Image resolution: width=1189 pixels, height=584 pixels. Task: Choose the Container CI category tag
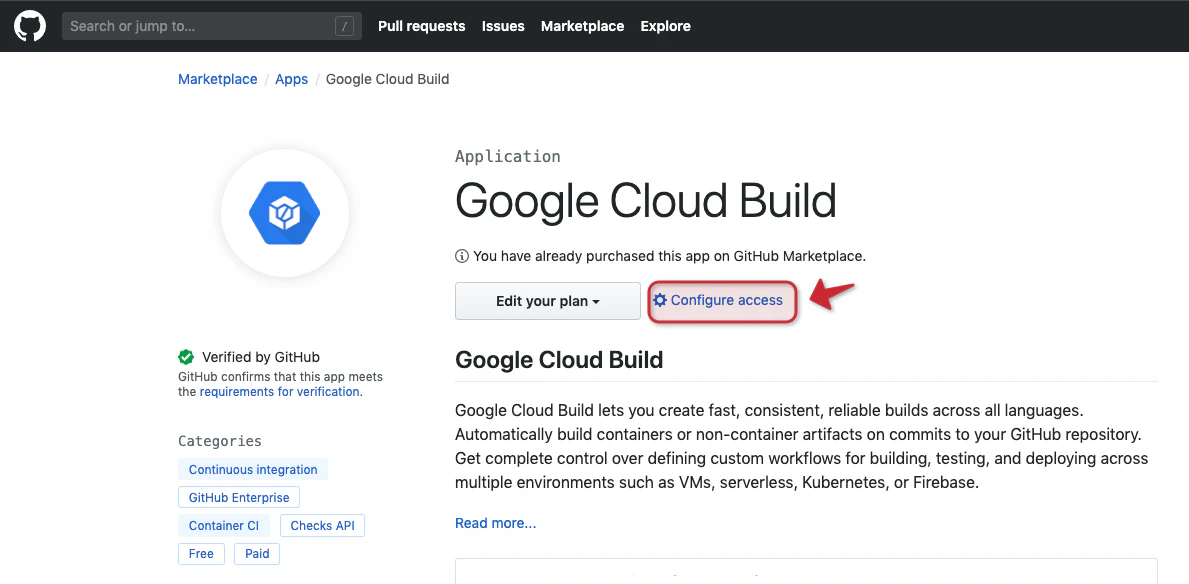[224, 526]
